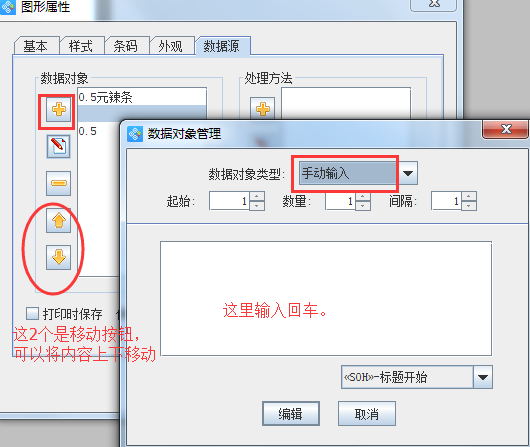Increase the 起始 value with up spinner
Image resolution: width=530 pixels, height=447 pixels.
coord(257,196)
